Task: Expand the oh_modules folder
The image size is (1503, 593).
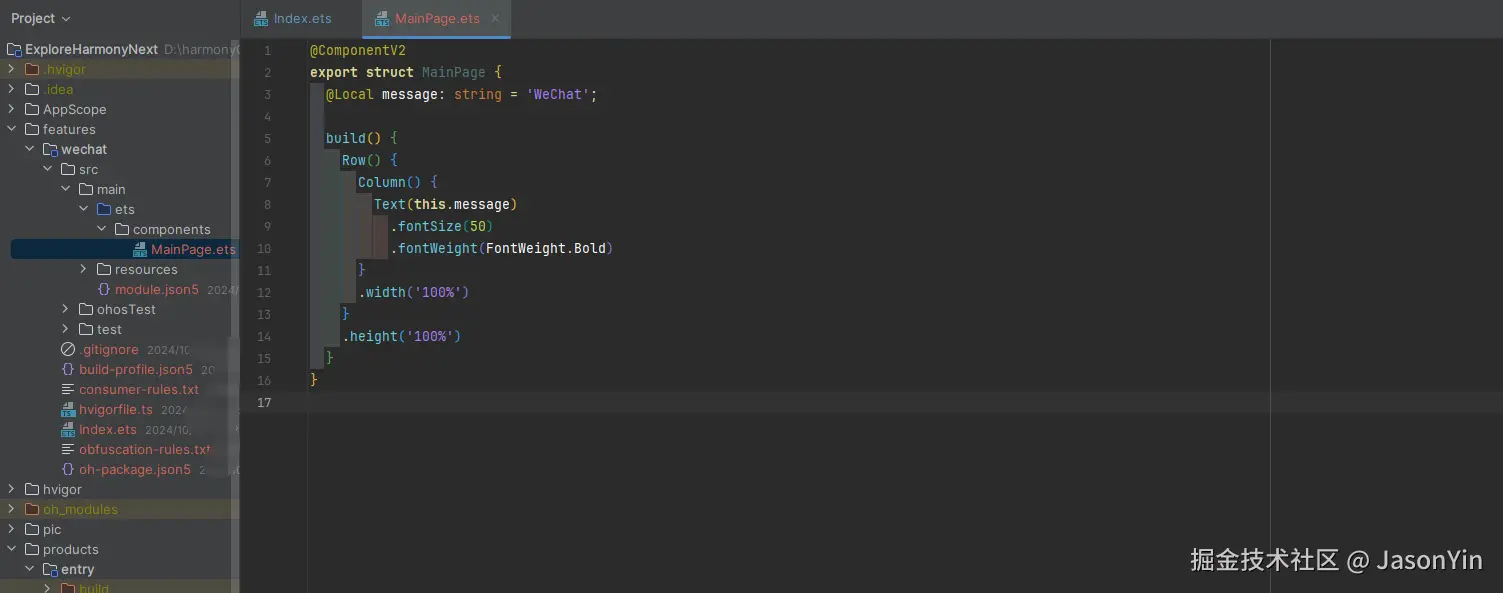Action: click(11, 509)
